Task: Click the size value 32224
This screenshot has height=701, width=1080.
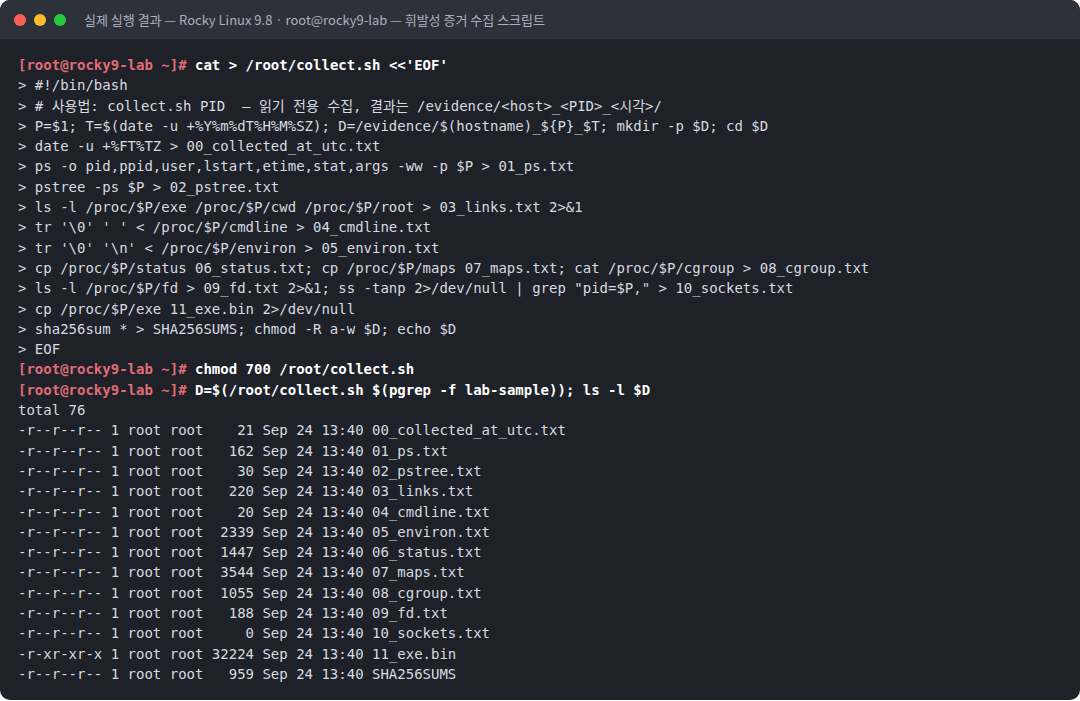Action: pos(233,654)
